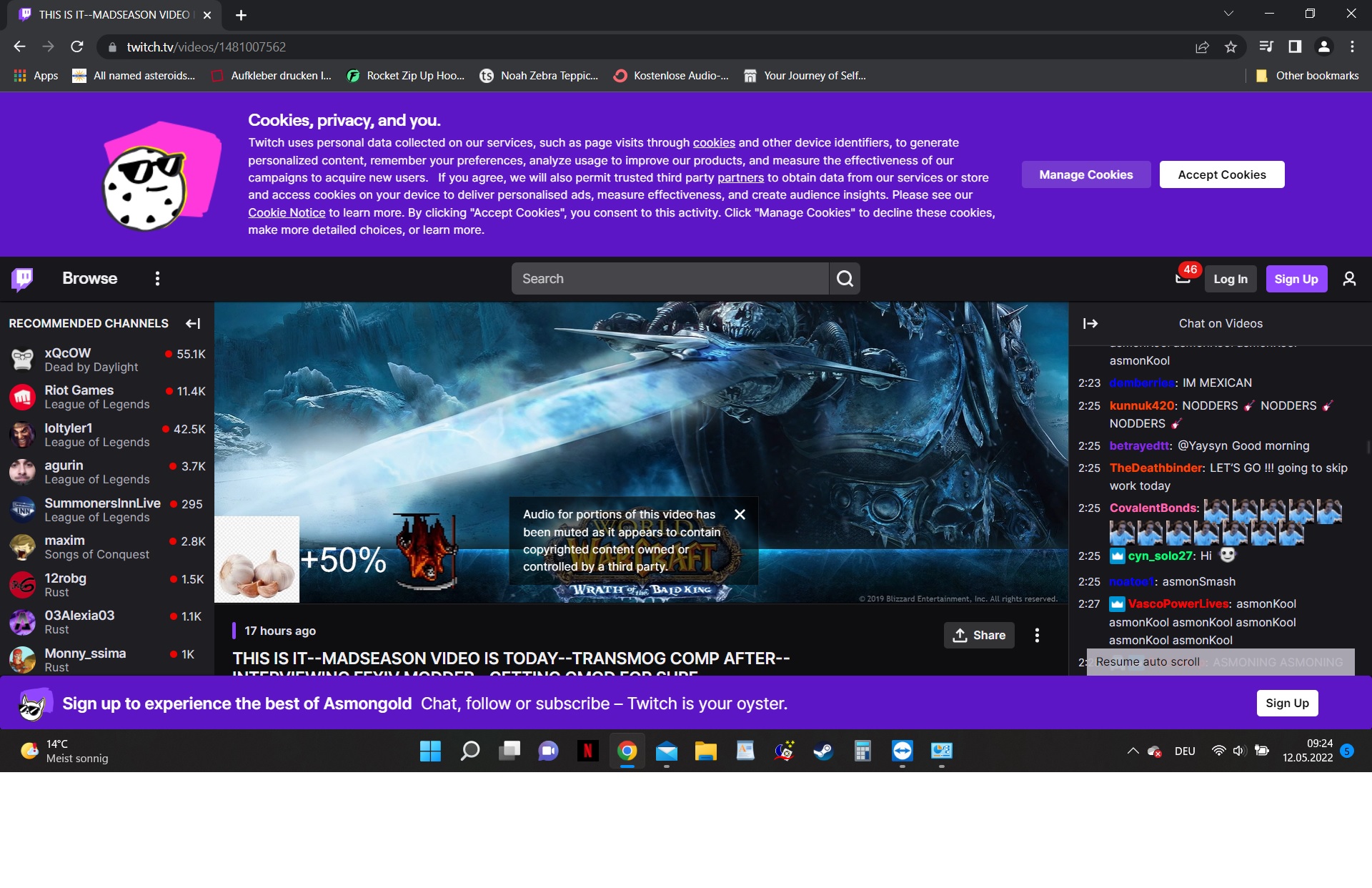Viewport: 1372px width, 888px height.
Task: Bookmark this page with the star icon
Action: pos(1231,47)
